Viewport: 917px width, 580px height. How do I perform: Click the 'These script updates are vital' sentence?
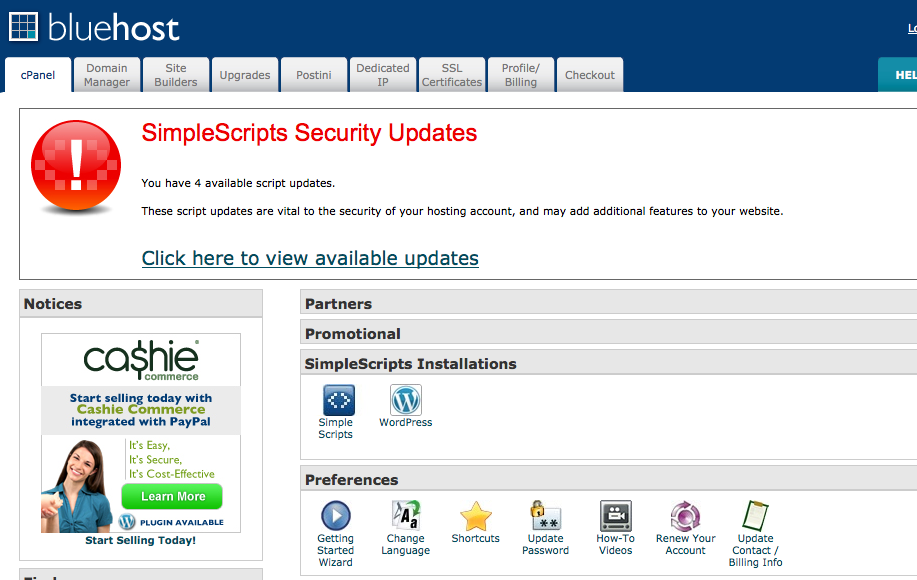pos(462,211)
